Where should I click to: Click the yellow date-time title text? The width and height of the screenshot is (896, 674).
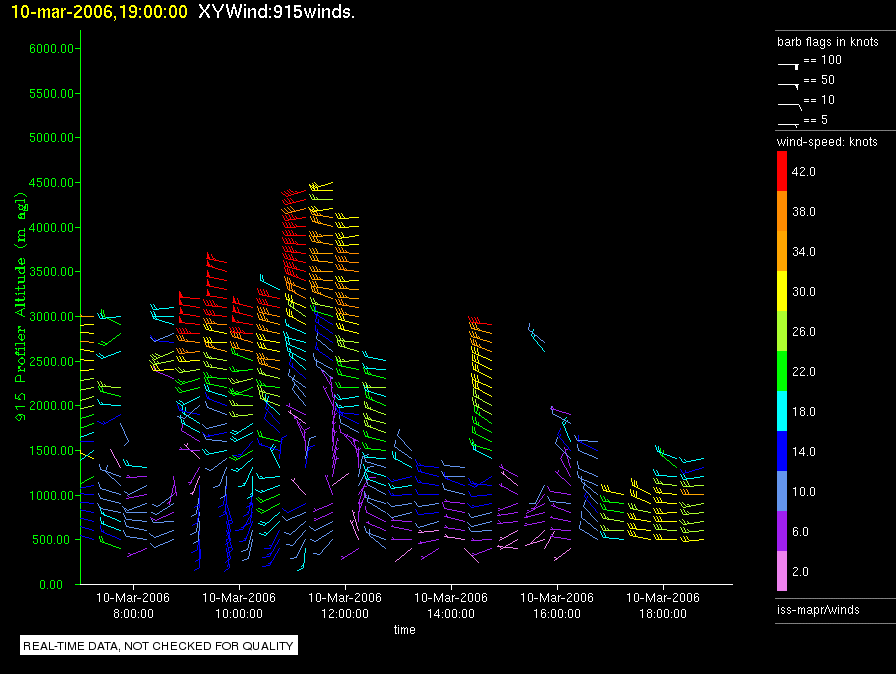click(94, 11)
